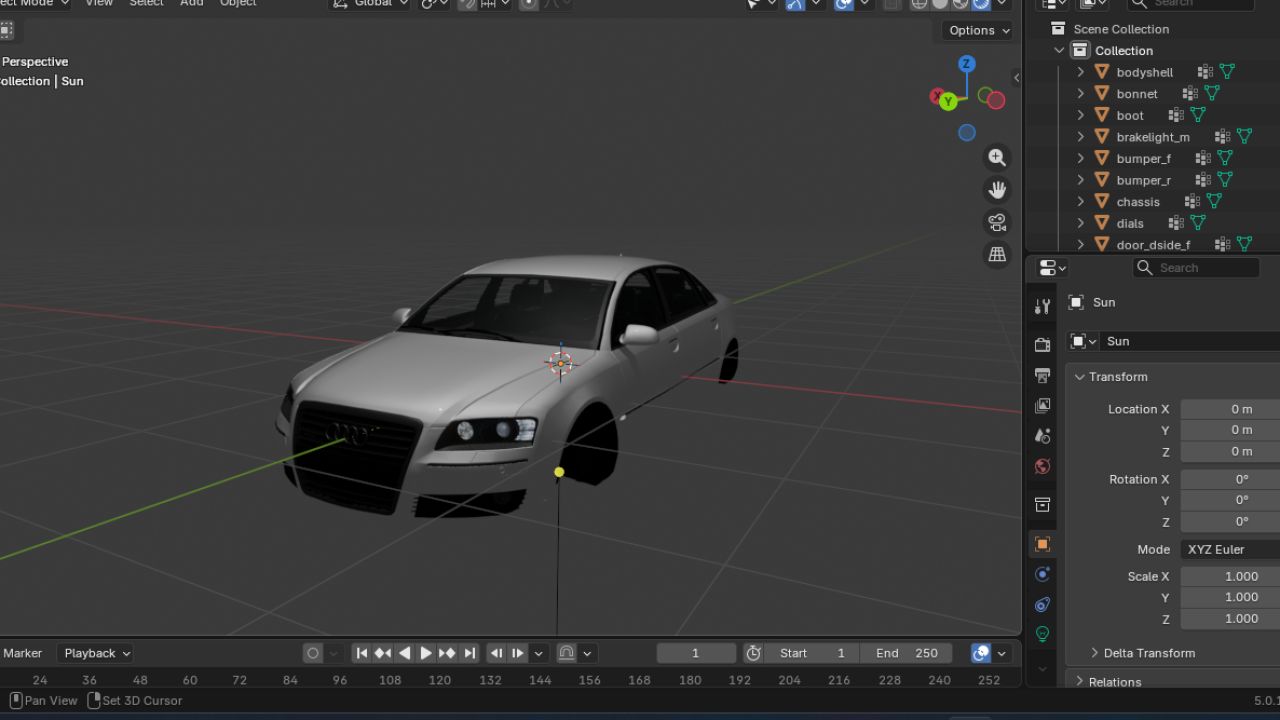Jump to the end frame with the timeline button
Viewport: 1280px width, 720px height.
(x=469, y=652)
